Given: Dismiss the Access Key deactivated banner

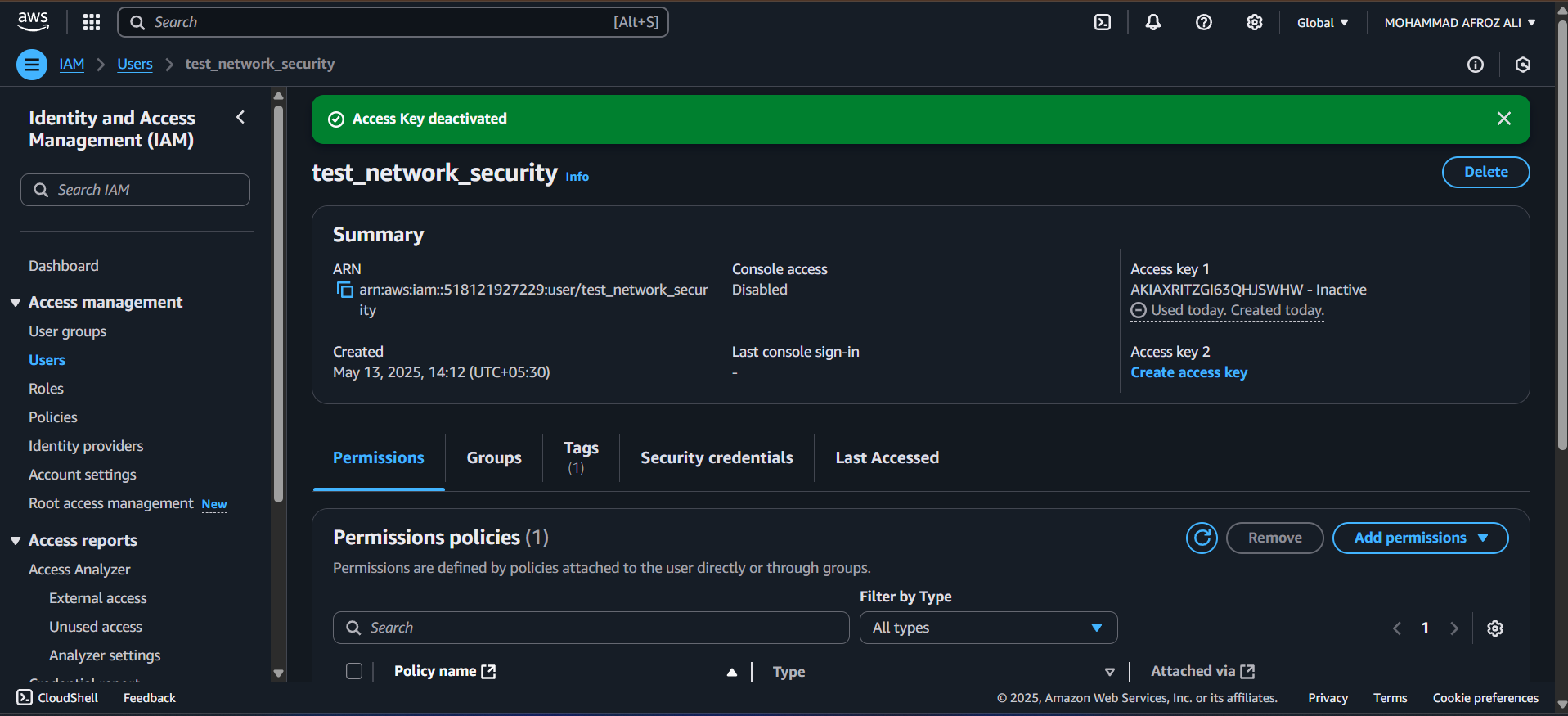Looking at the screenshot, I should coord(1503,119).
